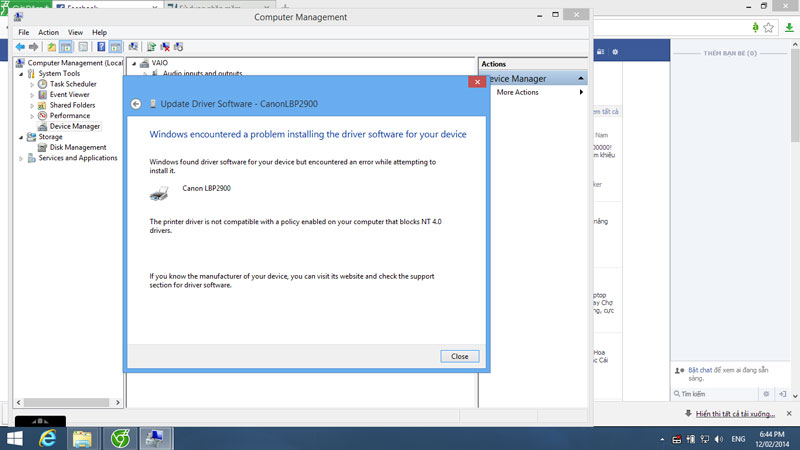Click the Canon LBP2900 printer icon
The height and width of the screenshot is (450, 800).
(159, 193)
